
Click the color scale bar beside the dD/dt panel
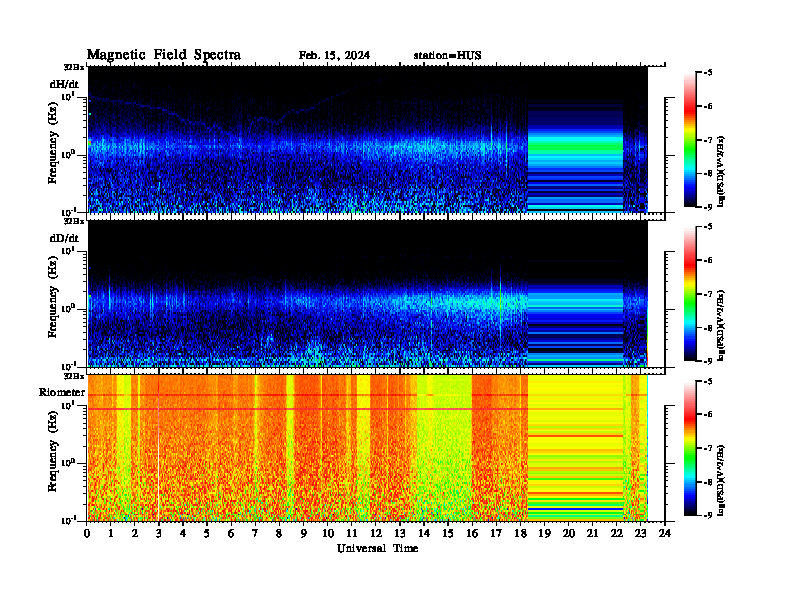[690, 294]
